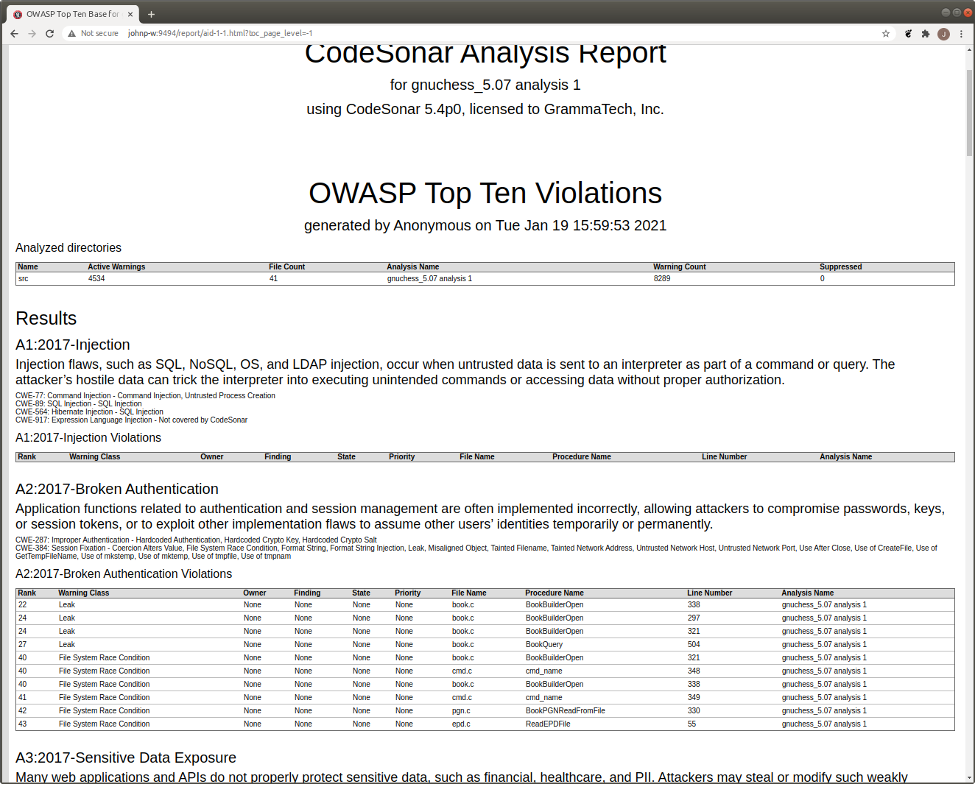Click the Suppressed column header

[x=841, y=267]
